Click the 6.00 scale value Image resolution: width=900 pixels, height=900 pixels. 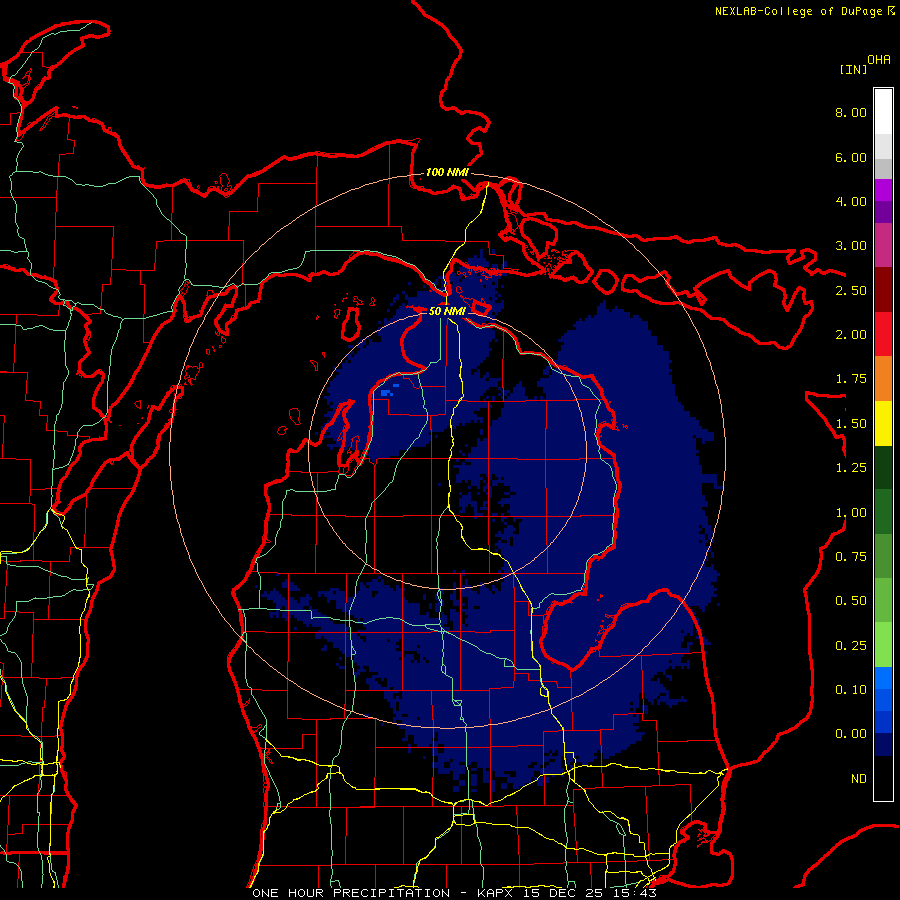[851, 157]
